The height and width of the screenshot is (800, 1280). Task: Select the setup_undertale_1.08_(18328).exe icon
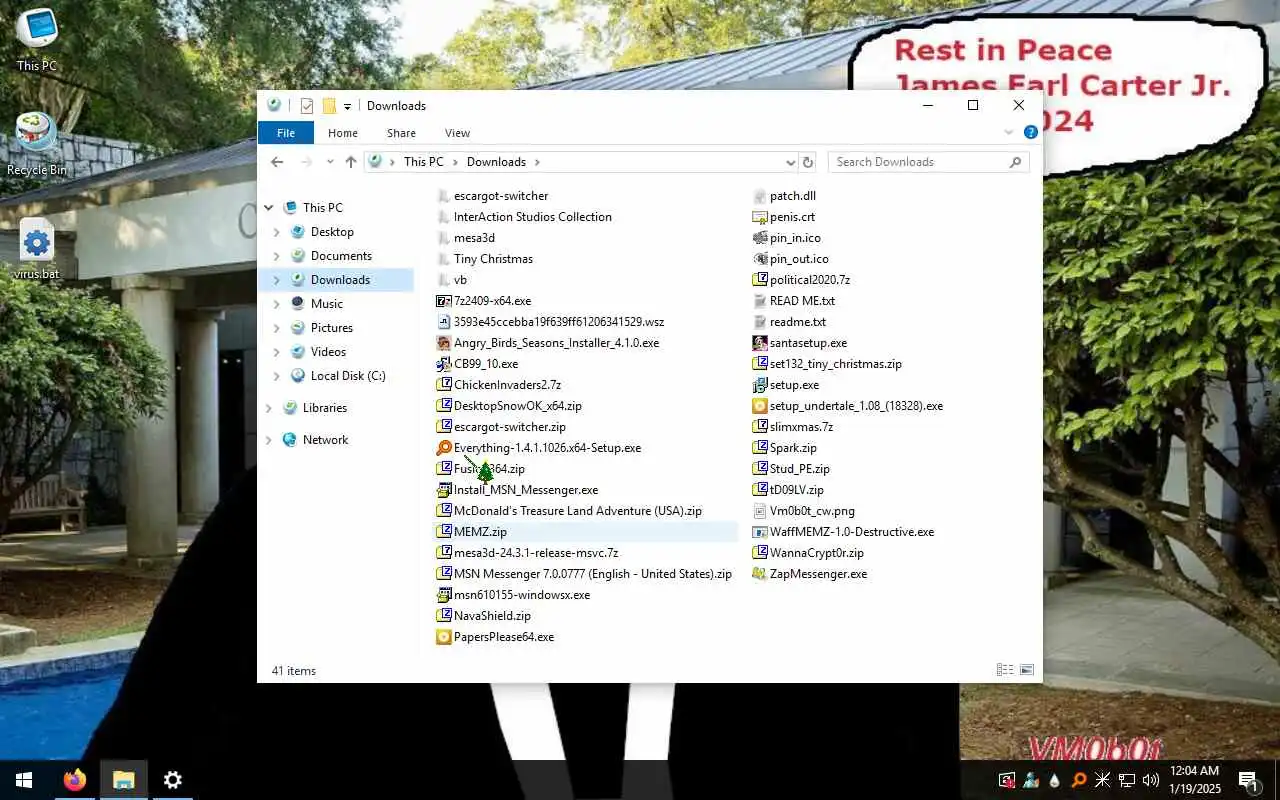760,406
